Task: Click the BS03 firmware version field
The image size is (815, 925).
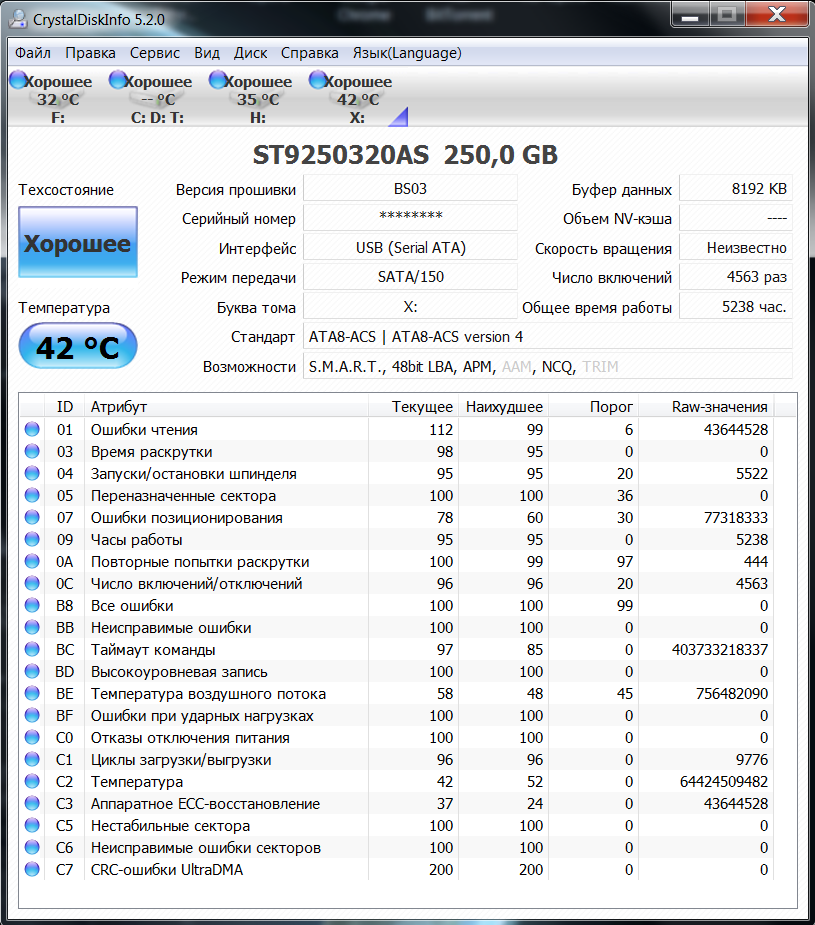Action: click(x=410, y=189)
